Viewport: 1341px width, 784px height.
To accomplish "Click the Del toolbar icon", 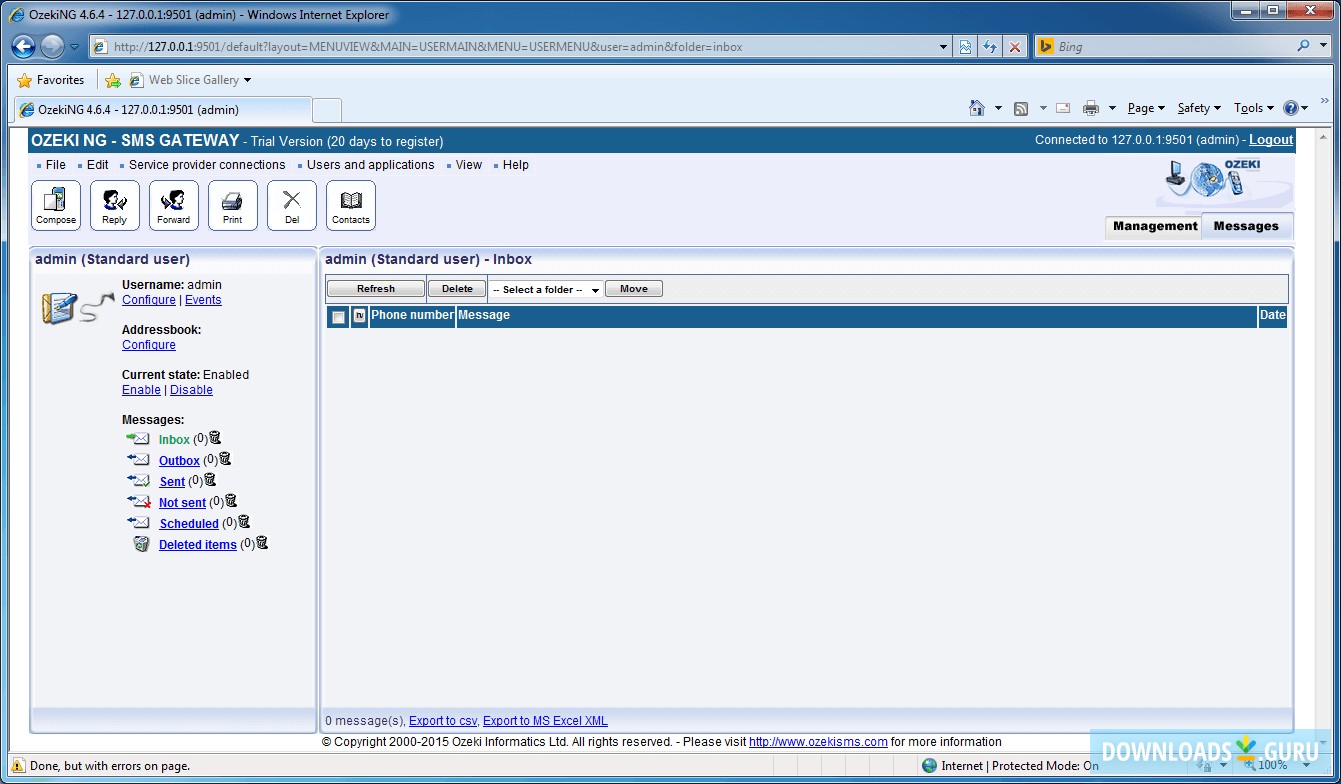I will pos(292,205).
